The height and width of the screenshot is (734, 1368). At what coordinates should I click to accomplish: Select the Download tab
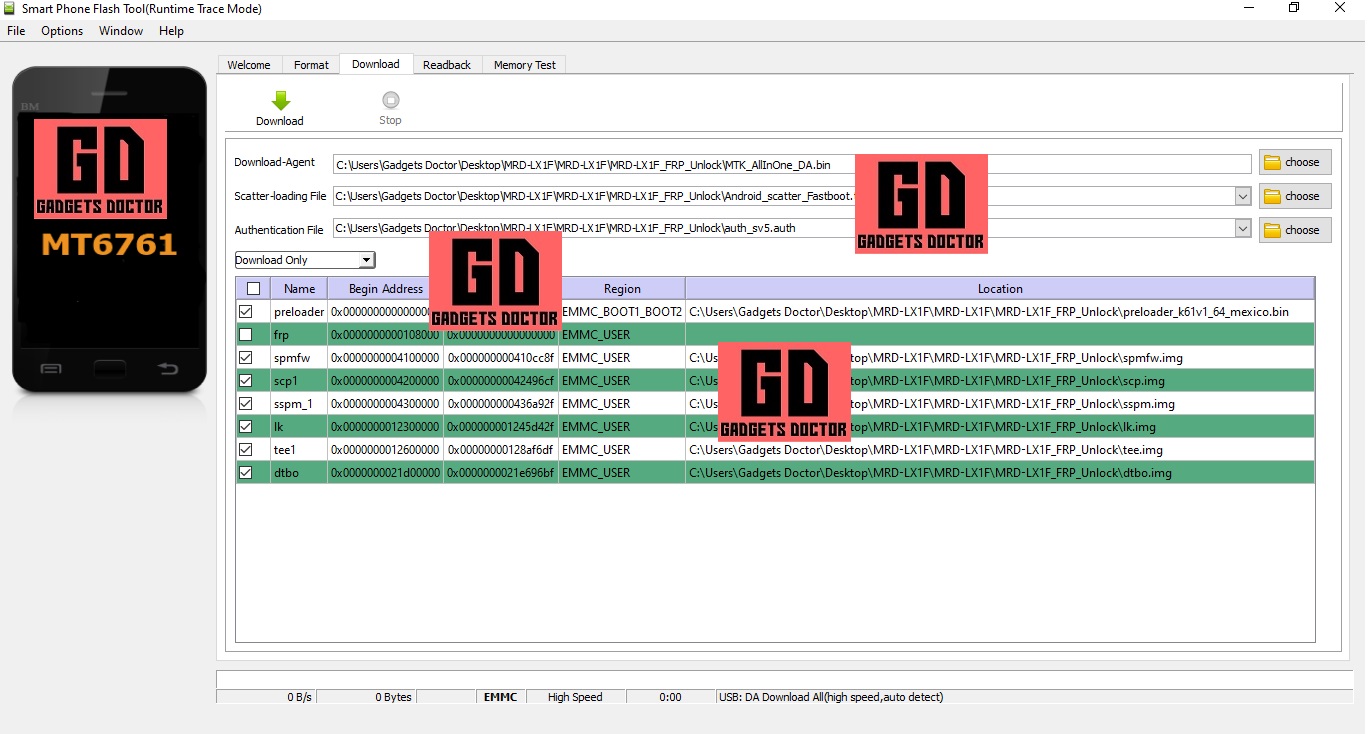point(376,64)
